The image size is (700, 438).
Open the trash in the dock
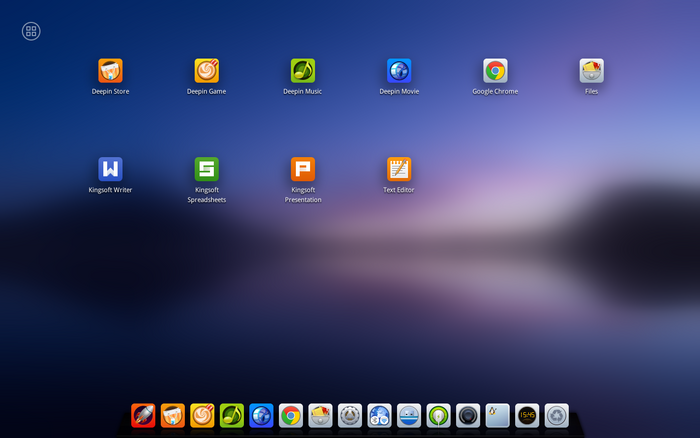click(x=557, y=416)
